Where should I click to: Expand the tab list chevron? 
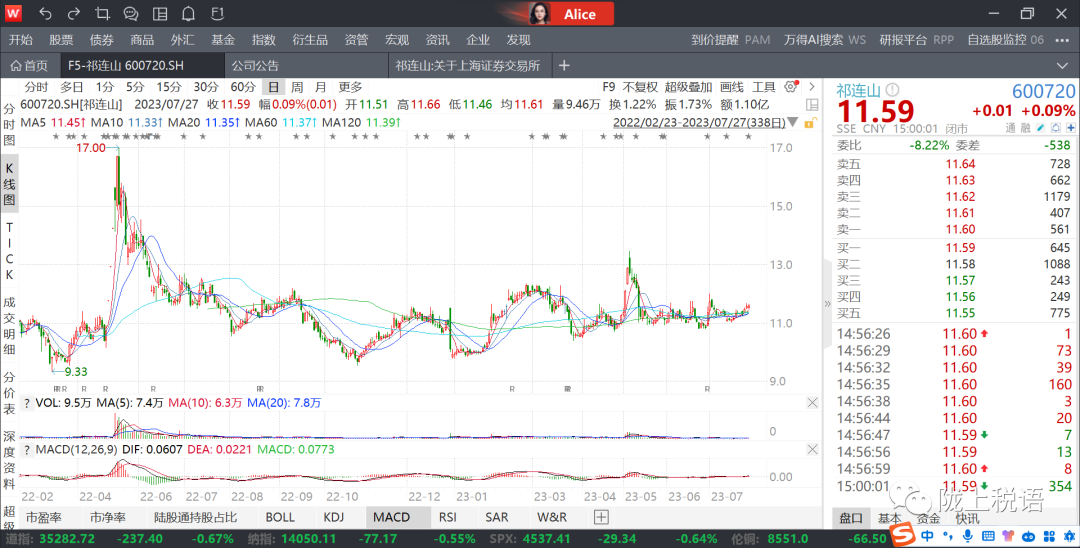(x=1061, y=65)
